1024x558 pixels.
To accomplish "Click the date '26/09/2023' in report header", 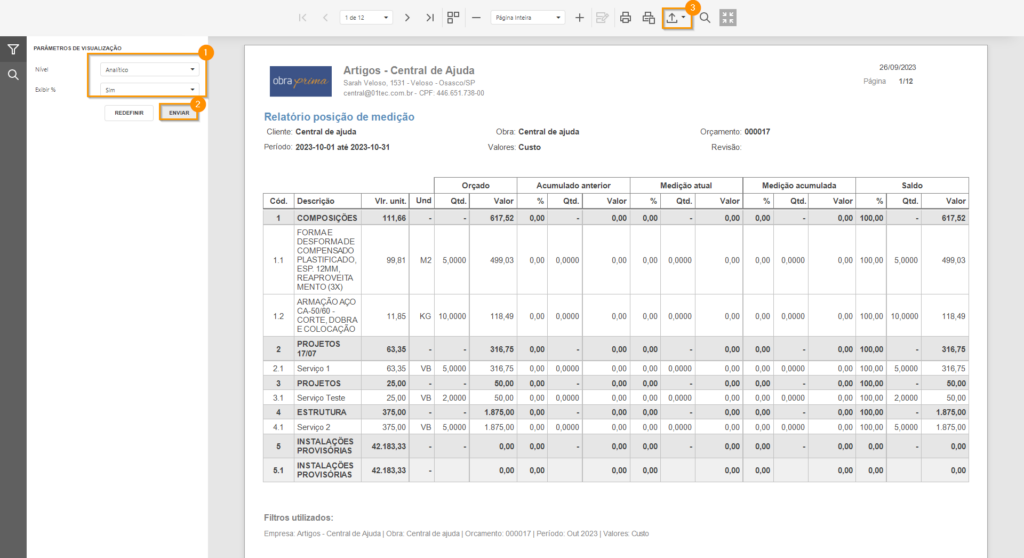I will pos(897,67).
